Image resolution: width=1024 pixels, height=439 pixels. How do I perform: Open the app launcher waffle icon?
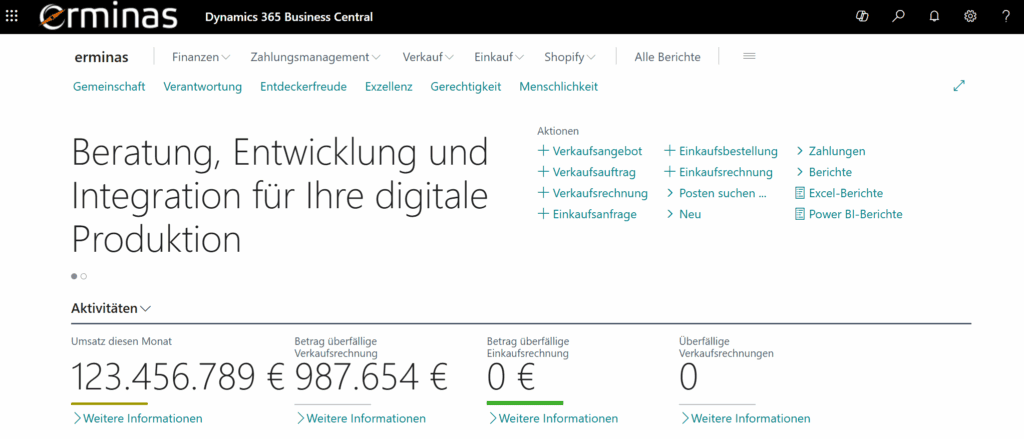12,16
